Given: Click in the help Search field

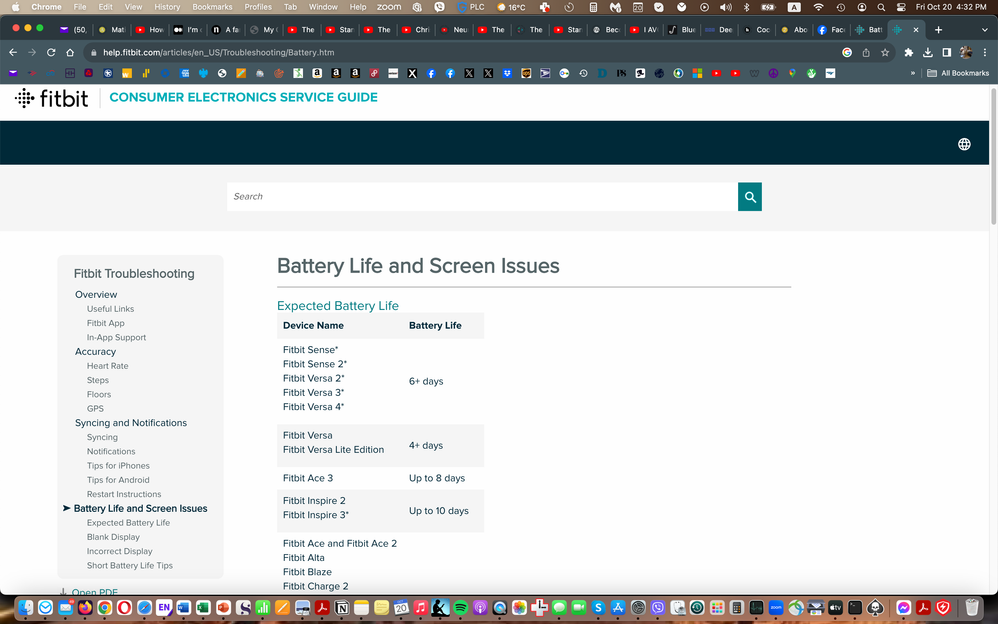Looking at the screenshot, I should coord(482,197).
